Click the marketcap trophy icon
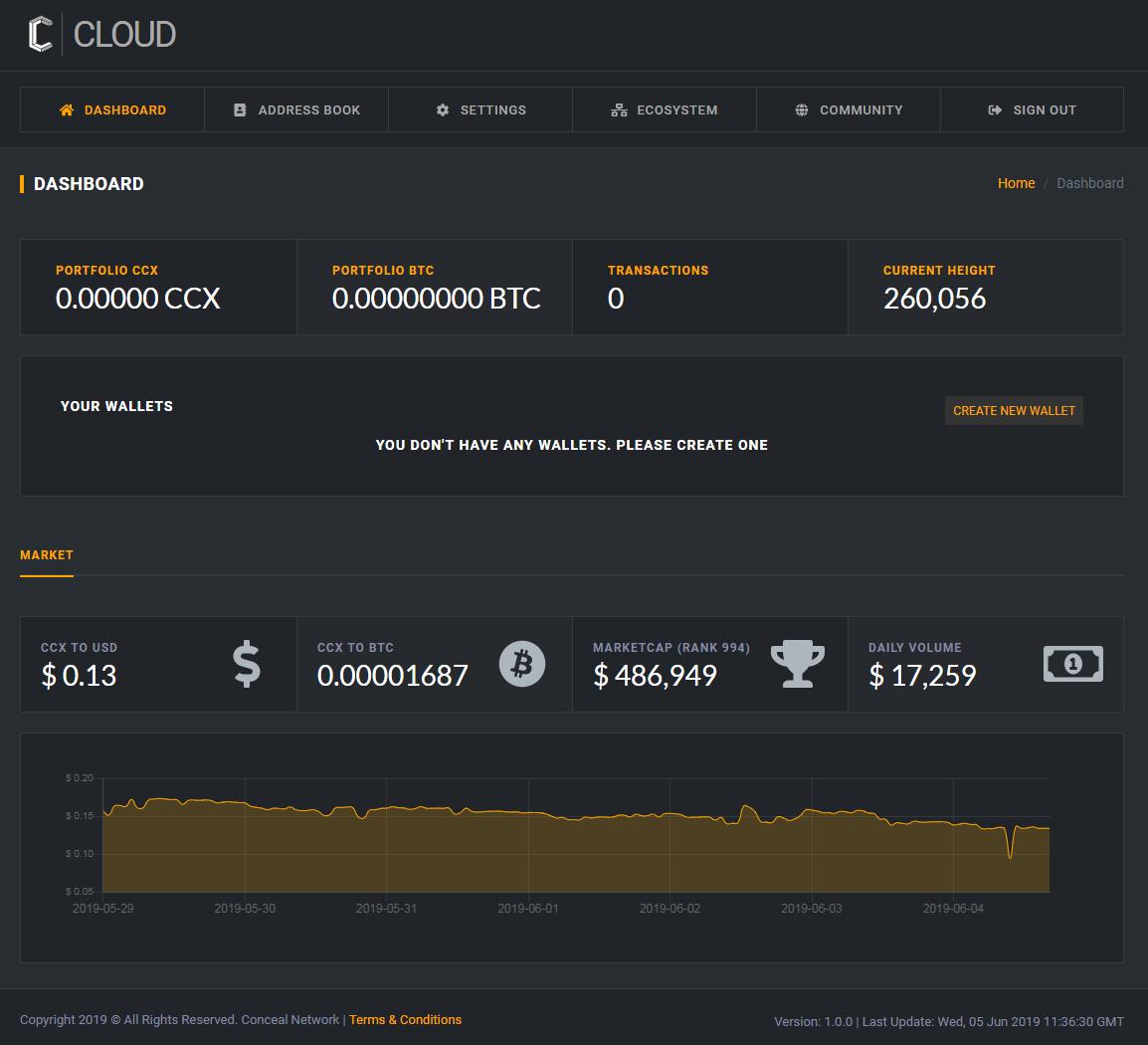Image resolution: width=1148 pixels, height=1045 pixels. click(798, 664)
